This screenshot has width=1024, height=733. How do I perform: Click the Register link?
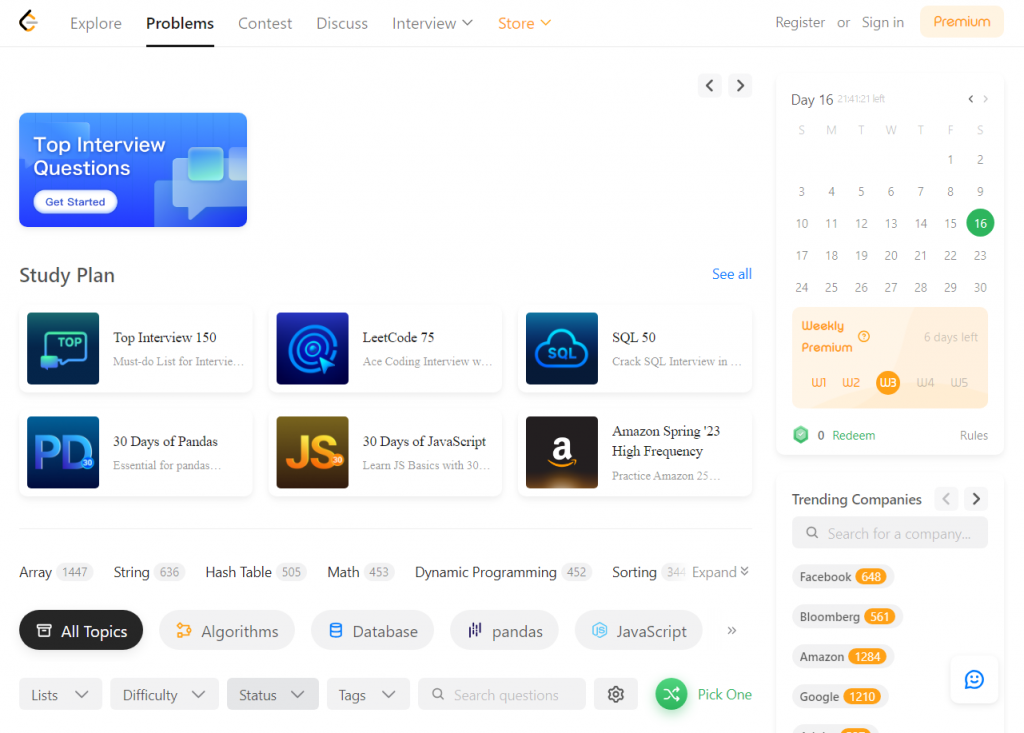(x=800, y=22)
